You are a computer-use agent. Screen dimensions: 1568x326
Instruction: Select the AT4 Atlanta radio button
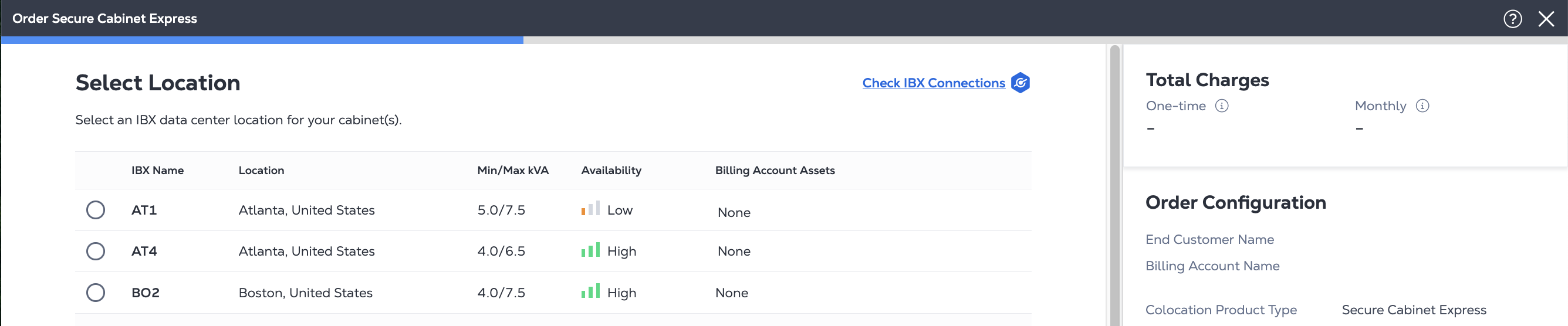96,251
